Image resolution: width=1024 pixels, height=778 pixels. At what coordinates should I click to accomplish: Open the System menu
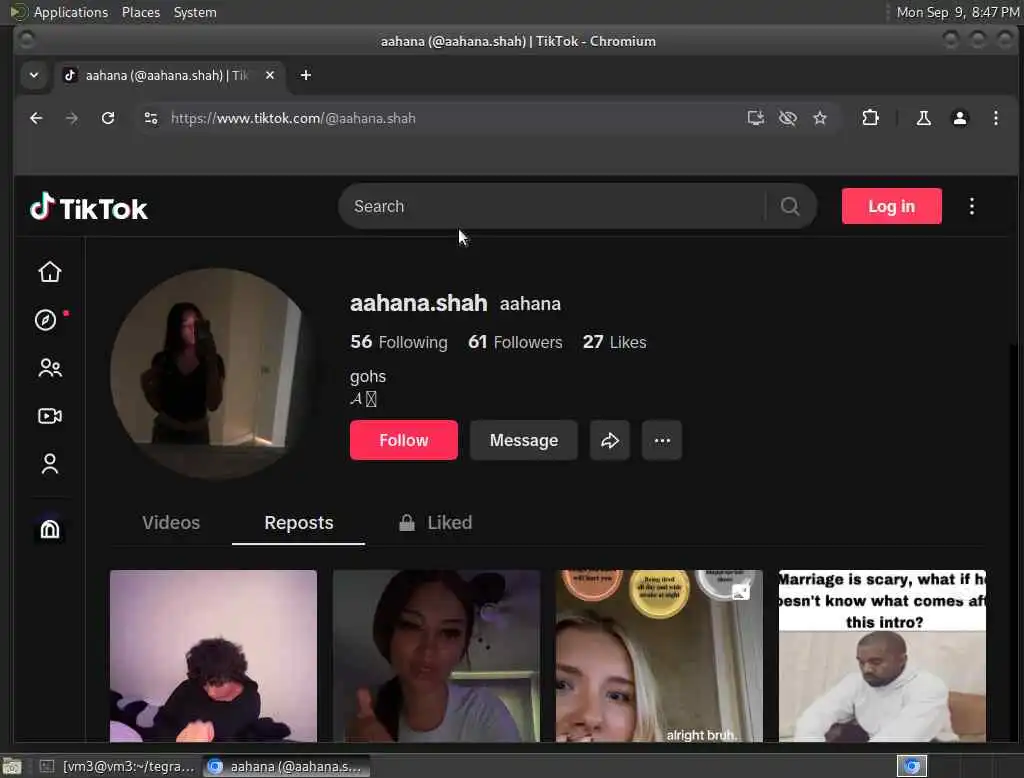tap(195, 12)
